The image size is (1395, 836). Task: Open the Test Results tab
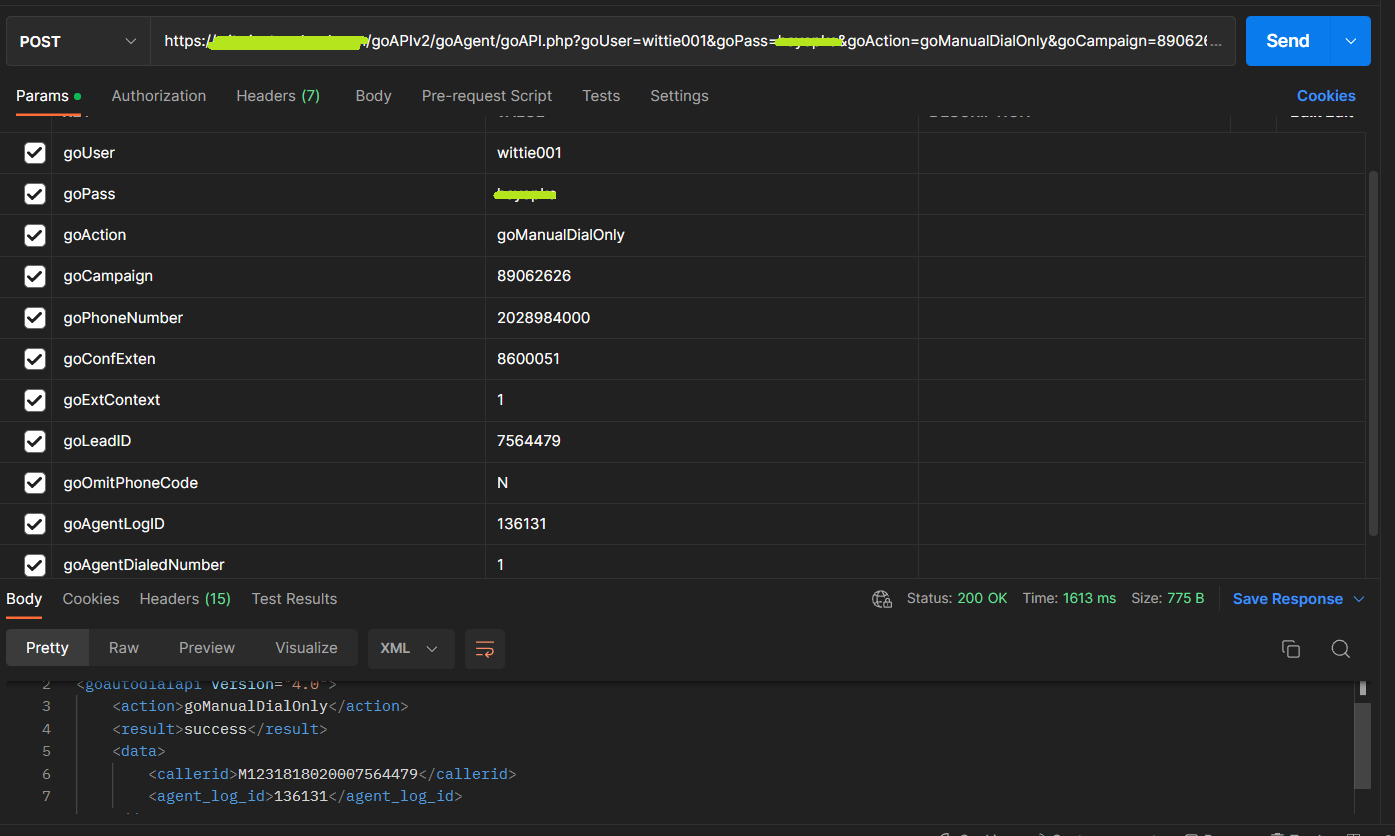pos(294,599)
